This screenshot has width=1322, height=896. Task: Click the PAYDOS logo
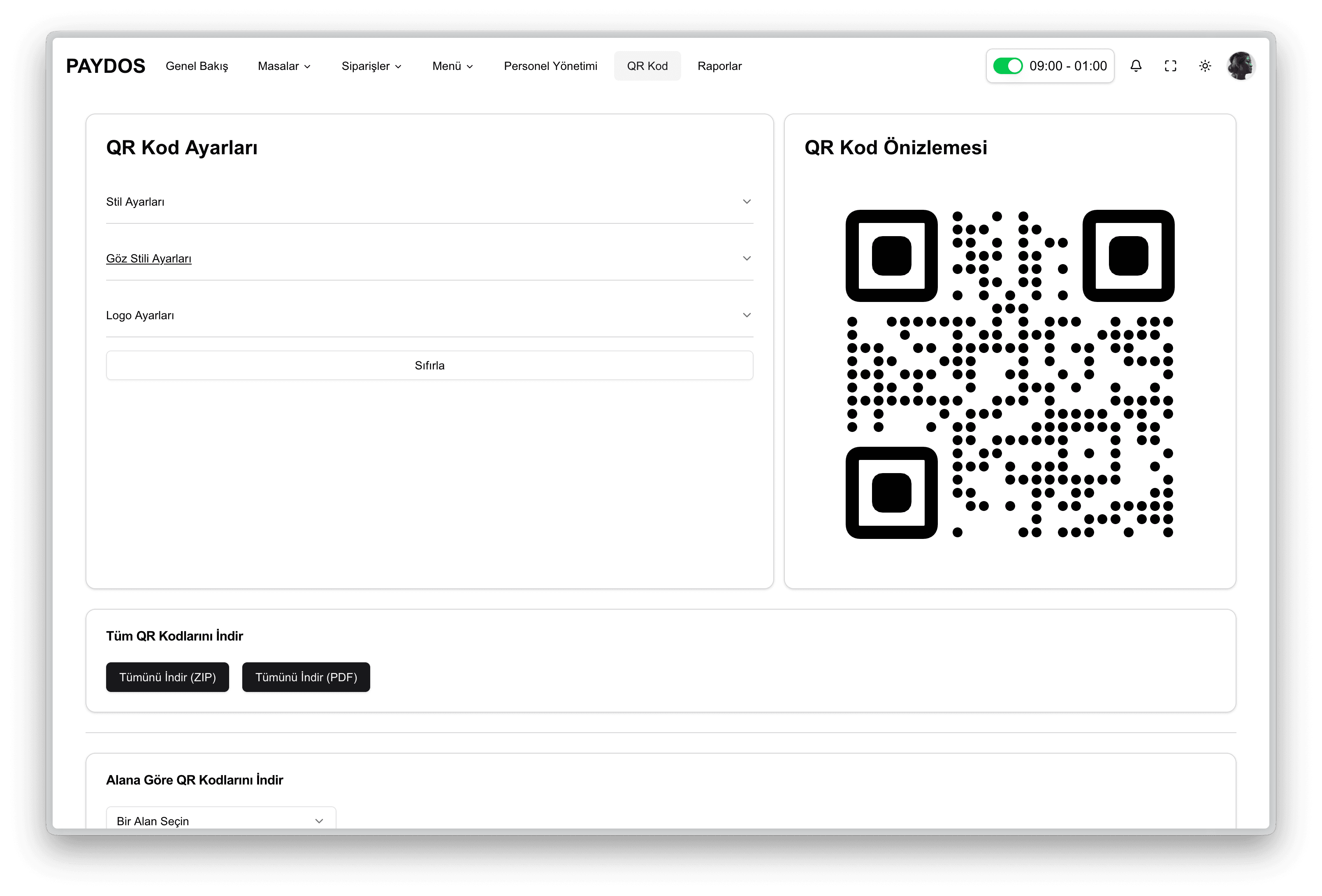pyautogui.click(x=105, y=65)
